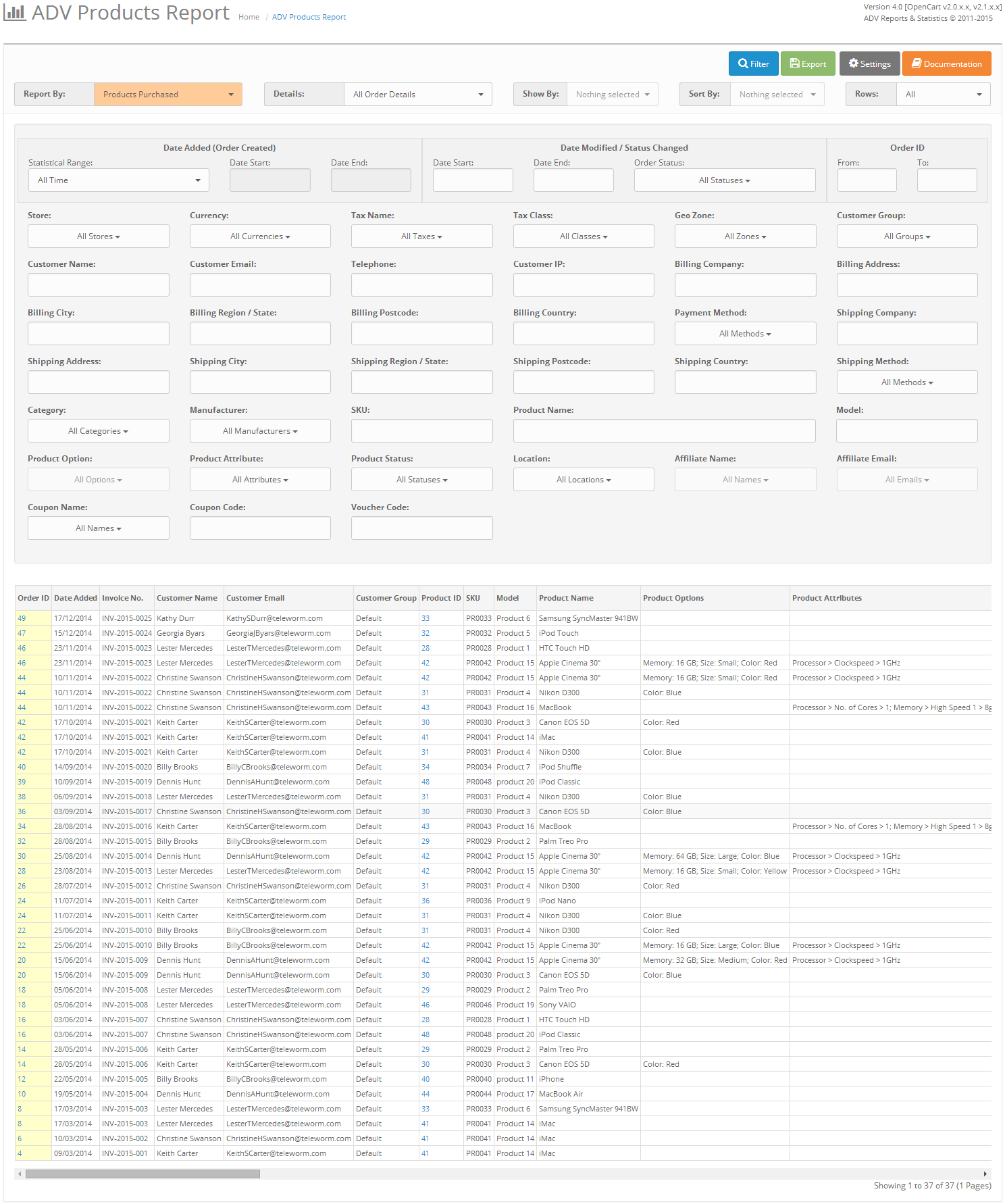Open the Payment Method All Methods dropdown
The image size is (1005, 1204).
coord(746,334)
